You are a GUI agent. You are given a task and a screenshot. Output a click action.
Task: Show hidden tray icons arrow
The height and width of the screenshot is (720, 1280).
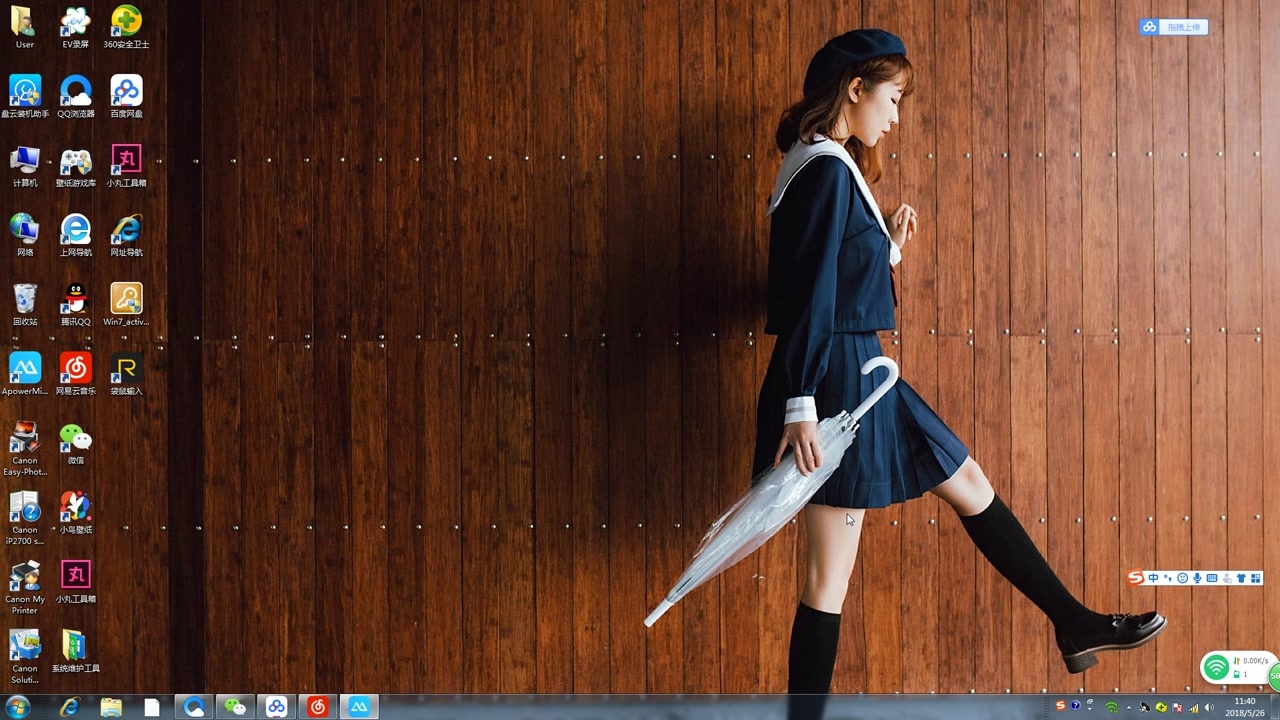[x=1129, y=708]
